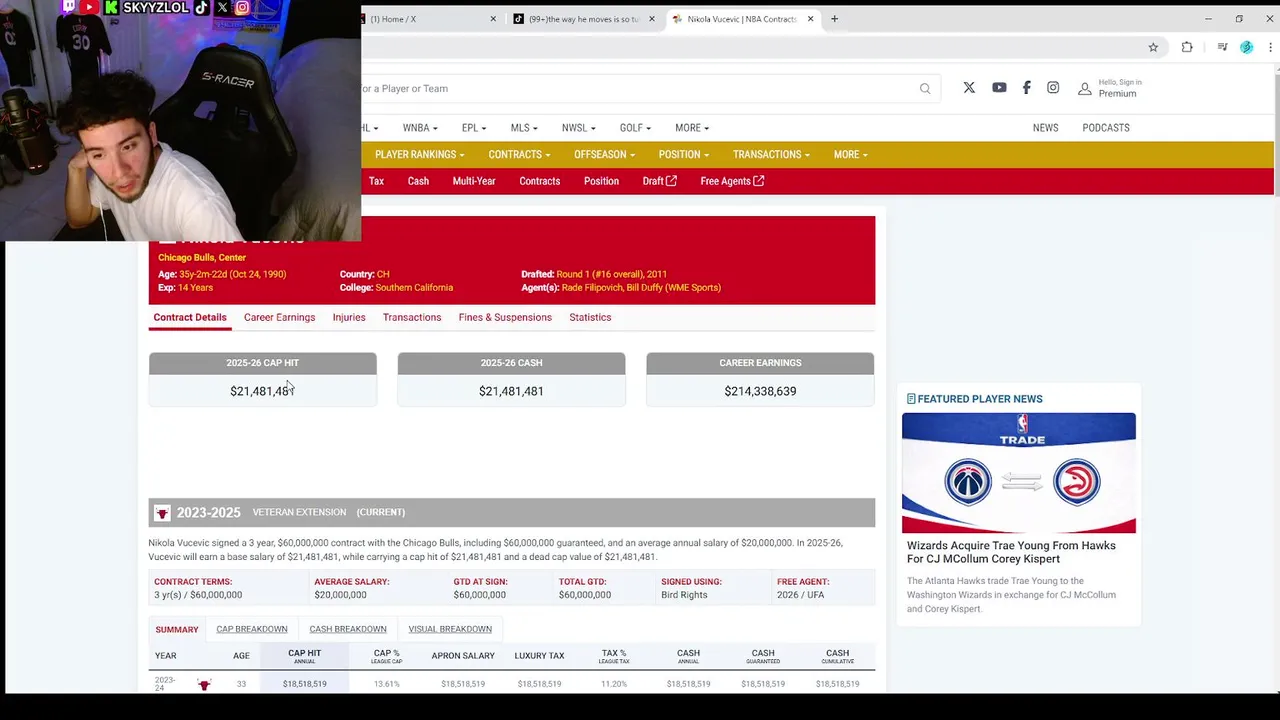Click the Chrome profile avatar

coord(1246,47)
